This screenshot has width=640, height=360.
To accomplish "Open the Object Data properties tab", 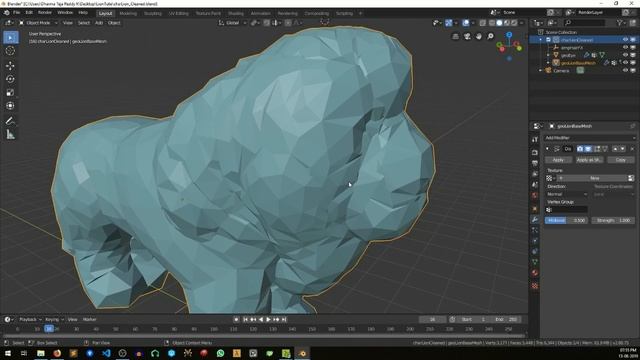I will pos(535,262).
